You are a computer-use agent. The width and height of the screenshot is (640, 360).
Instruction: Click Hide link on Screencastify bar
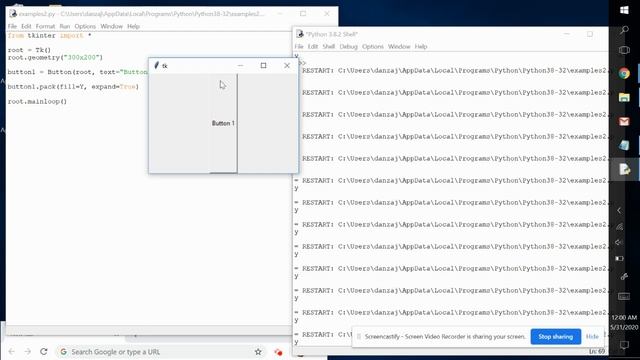click(x=592, y=337)
